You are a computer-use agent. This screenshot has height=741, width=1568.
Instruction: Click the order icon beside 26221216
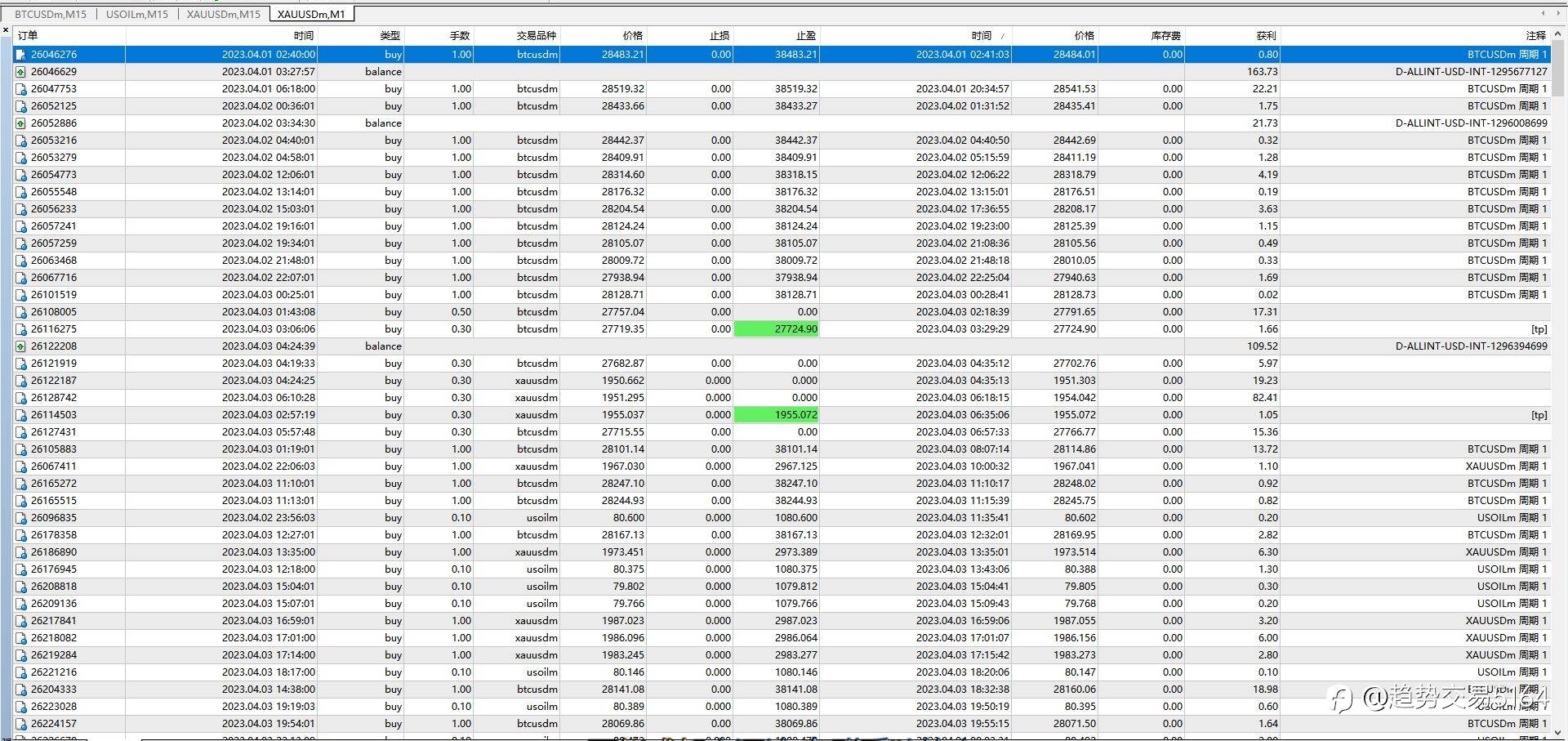click(x=20, y=672)
